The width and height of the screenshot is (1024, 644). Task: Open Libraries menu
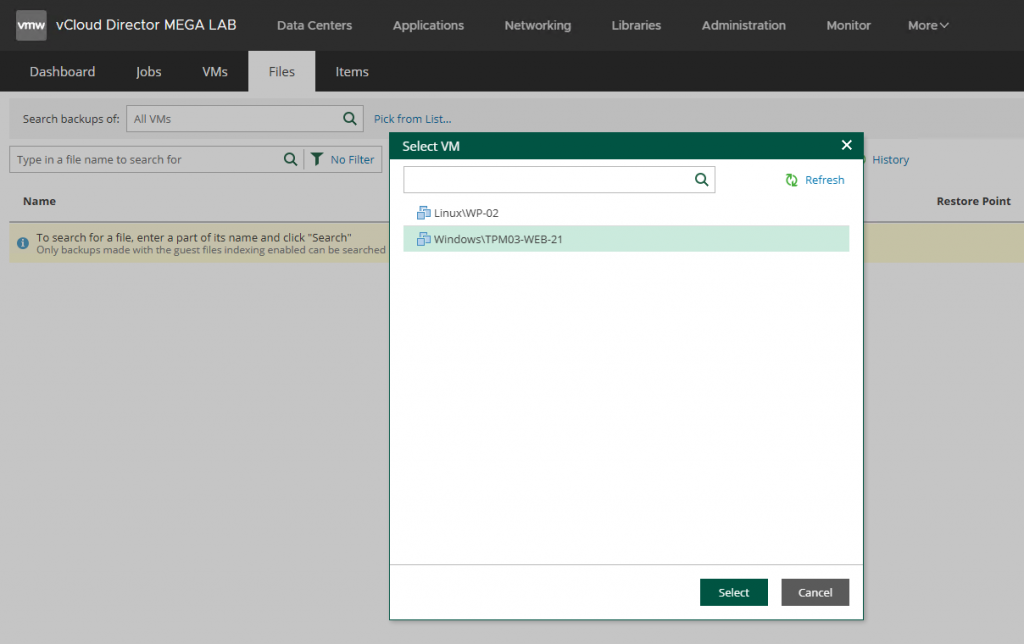tap(636, 25)
